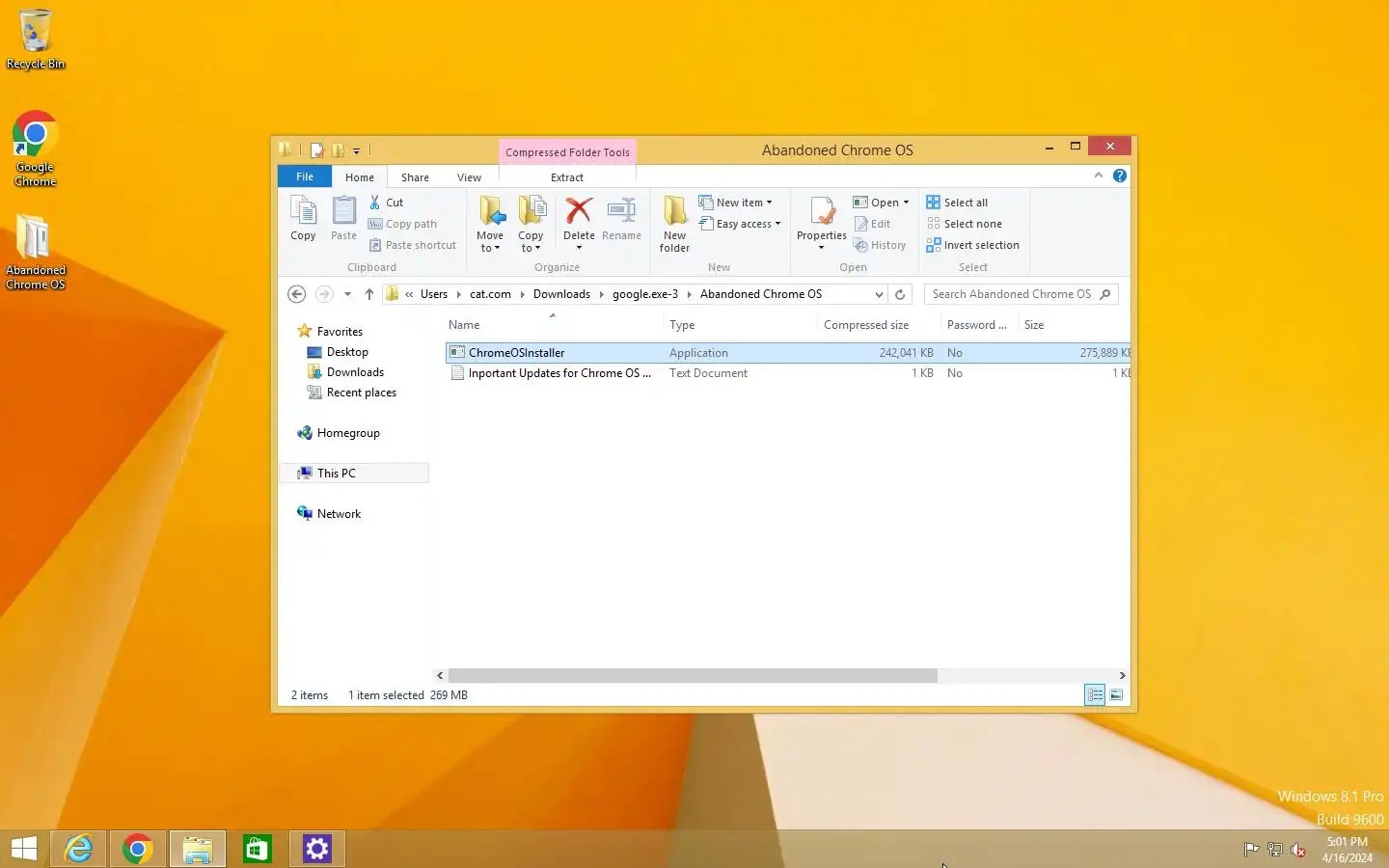Refresh the folder view
Image resolution: width=1389 pixels, height=868 pixels.
point(900,294)
